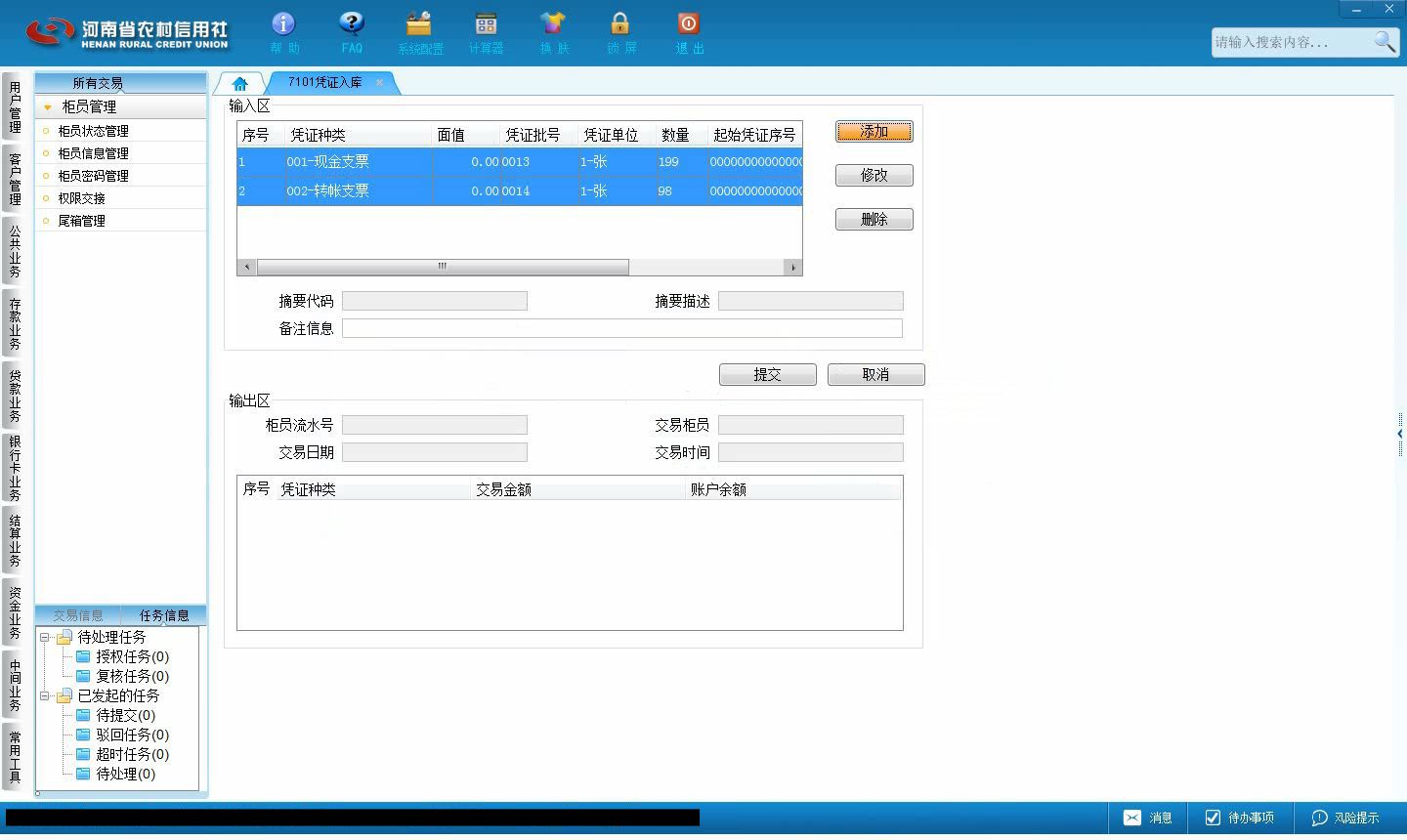Open 资金业务 side tab
Image resolution: width=1407 pixels, height=840 pixels.
point(14,612)
